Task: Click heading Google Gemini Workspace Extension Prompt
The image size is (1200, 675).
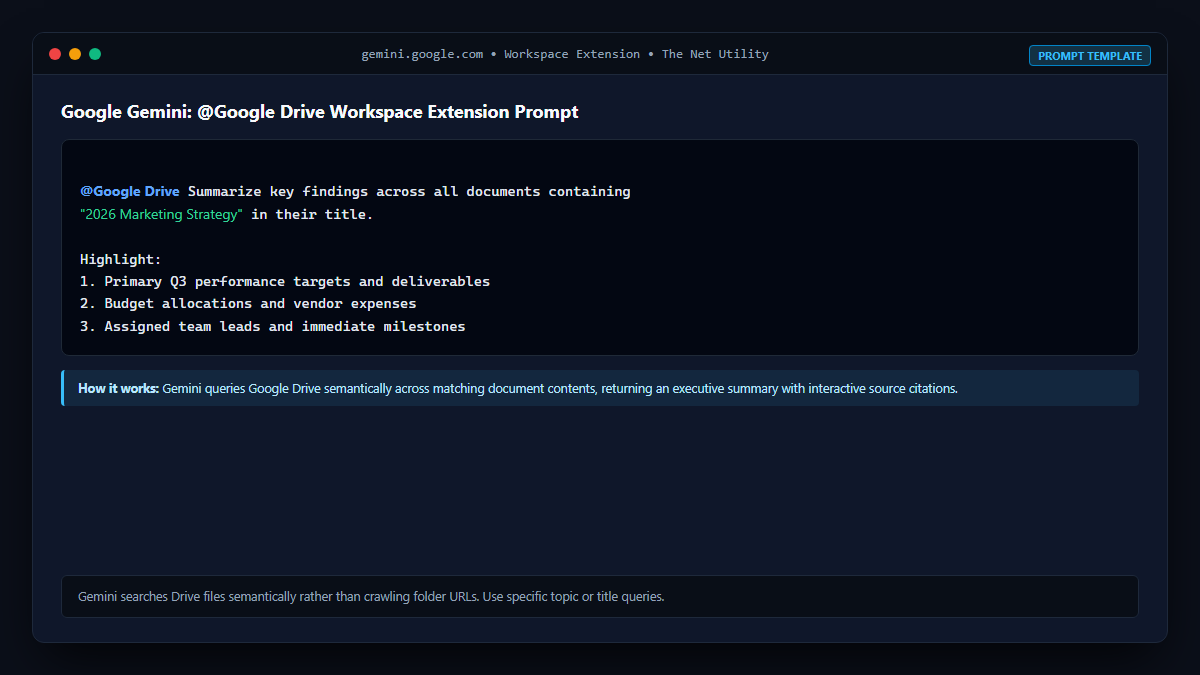Action: pos(320,112)
